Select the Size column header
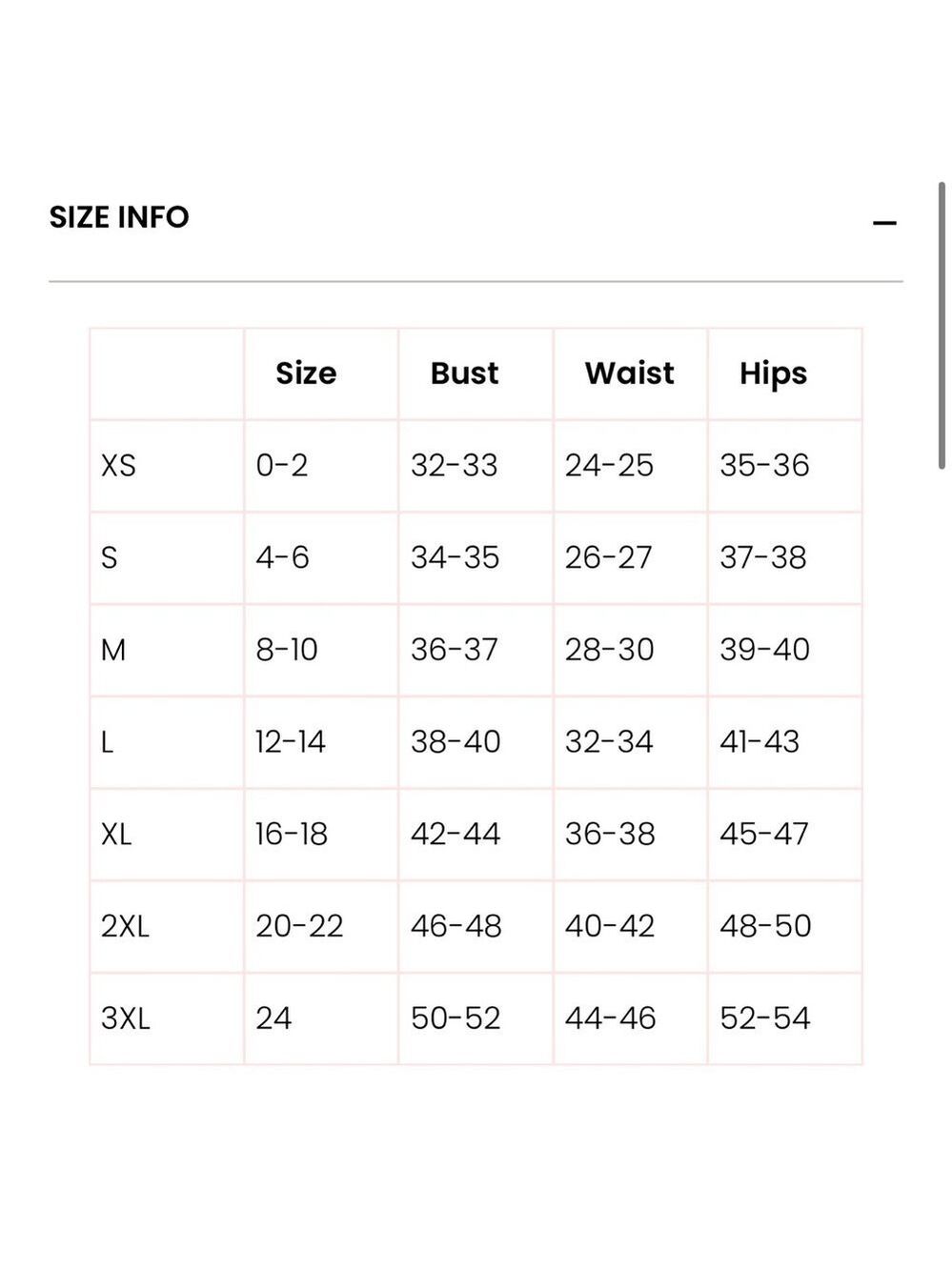 point(306,373)
